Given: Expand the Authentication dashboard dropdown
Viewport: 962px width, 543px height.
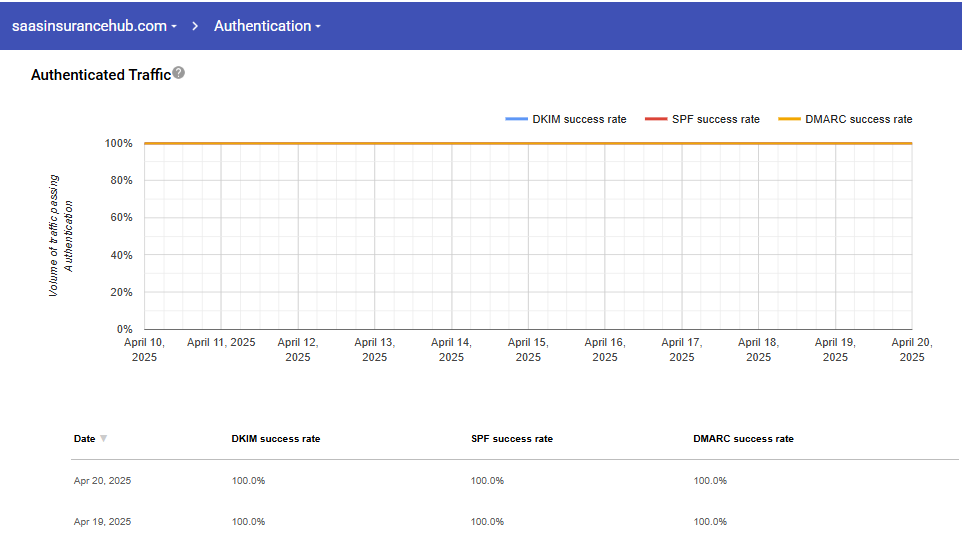Looking at the screenshot, I should pyautogui.click(x=267, y=26).
